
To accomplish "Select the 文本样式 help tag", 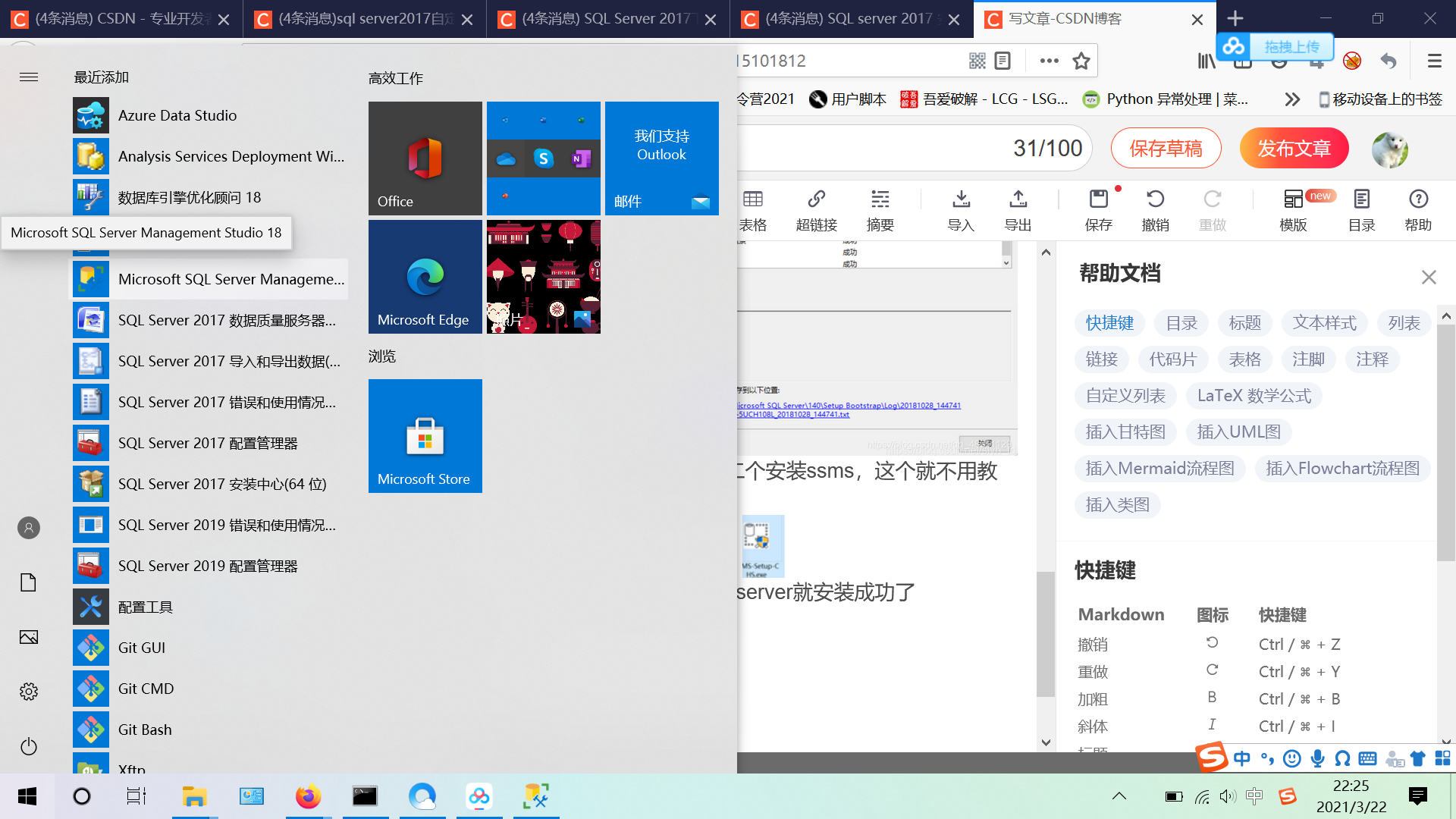I will pos(1325,323).
